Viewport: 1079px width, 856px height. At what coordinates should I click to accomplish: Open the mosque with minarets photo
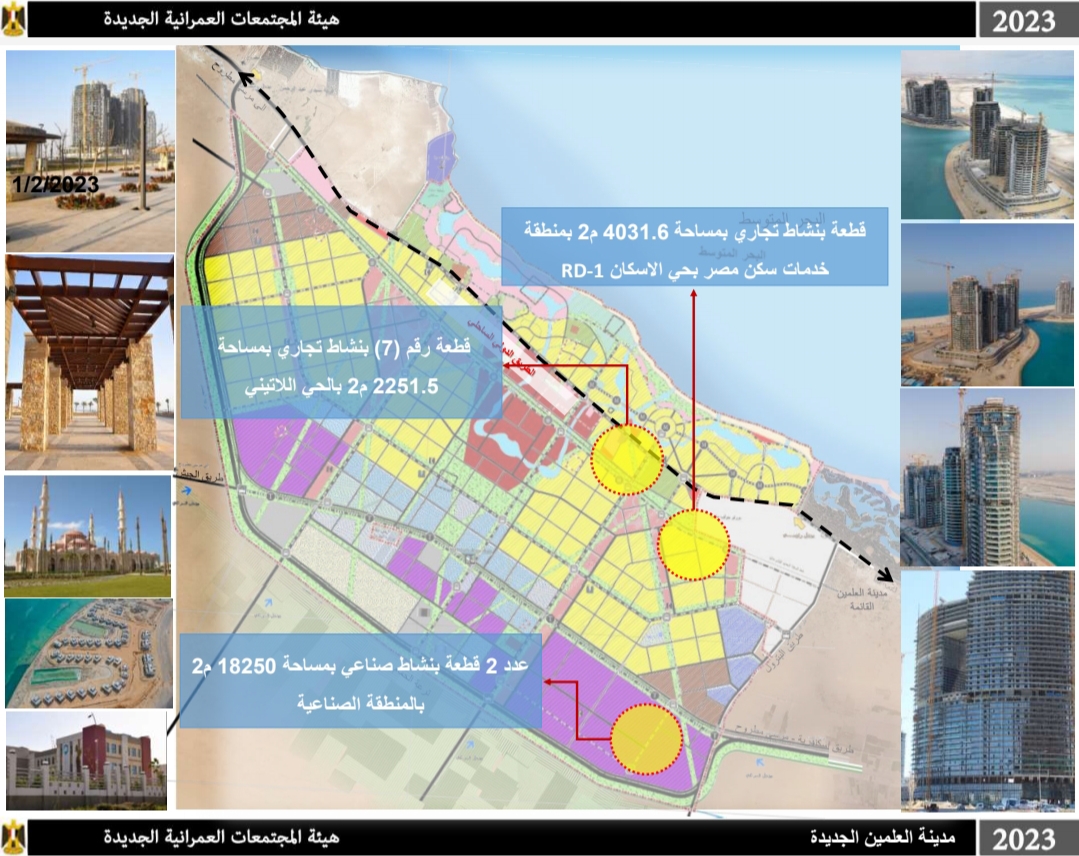(x=89, y=536)
